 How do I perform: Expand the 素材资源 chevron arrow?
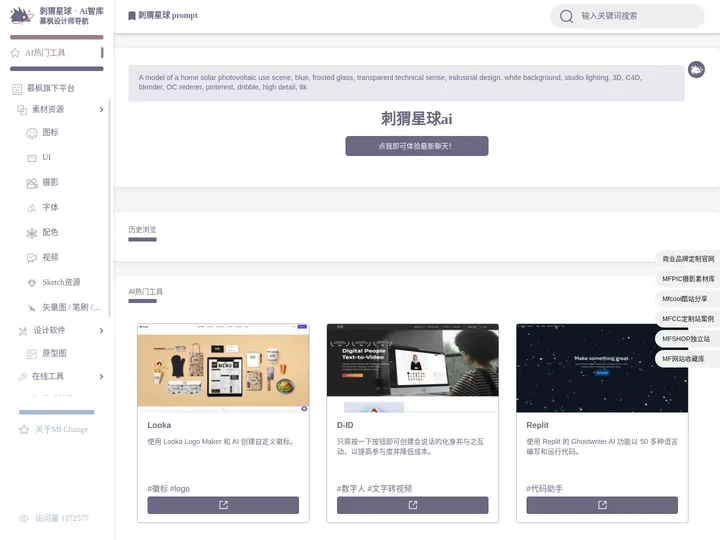101,110
